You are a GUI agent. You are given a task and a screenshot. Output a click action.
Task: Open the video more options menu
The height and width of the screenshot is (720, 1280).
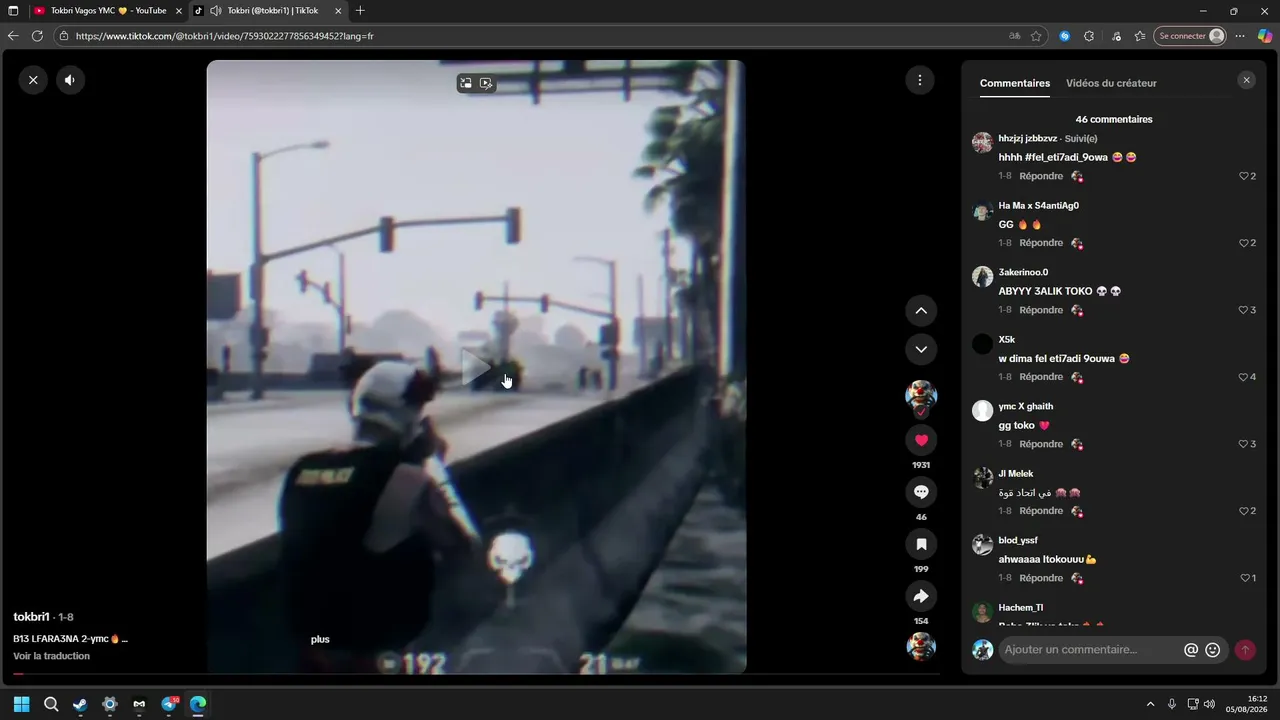919,80
